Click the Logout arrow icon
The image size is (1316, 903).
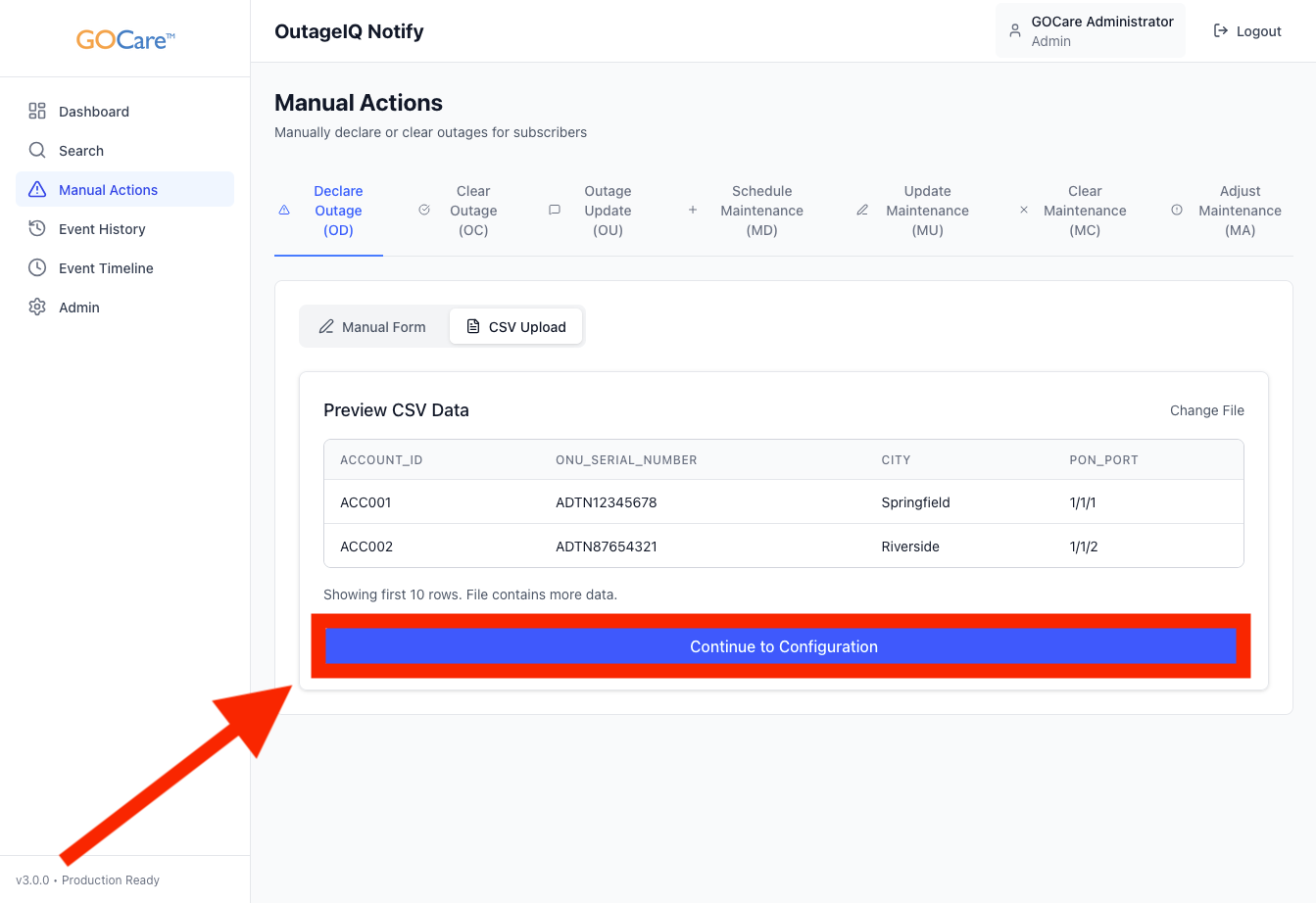point(1221,30)
